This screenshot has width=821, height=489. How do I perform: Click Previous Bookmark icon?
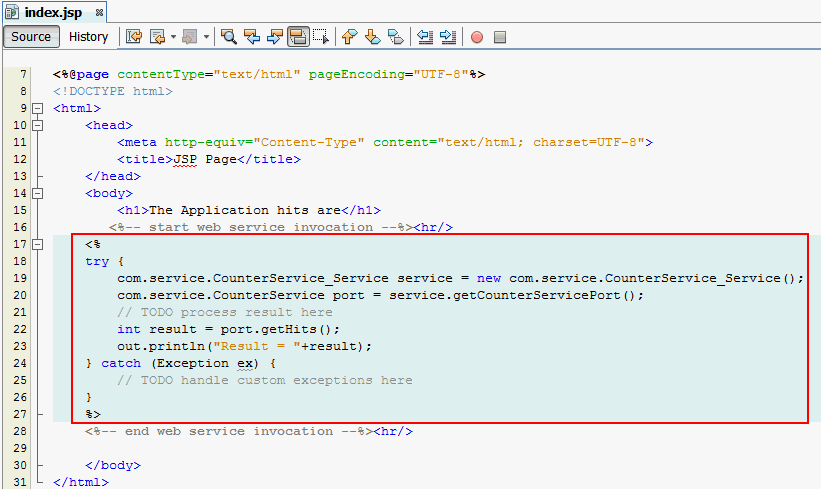349,37
